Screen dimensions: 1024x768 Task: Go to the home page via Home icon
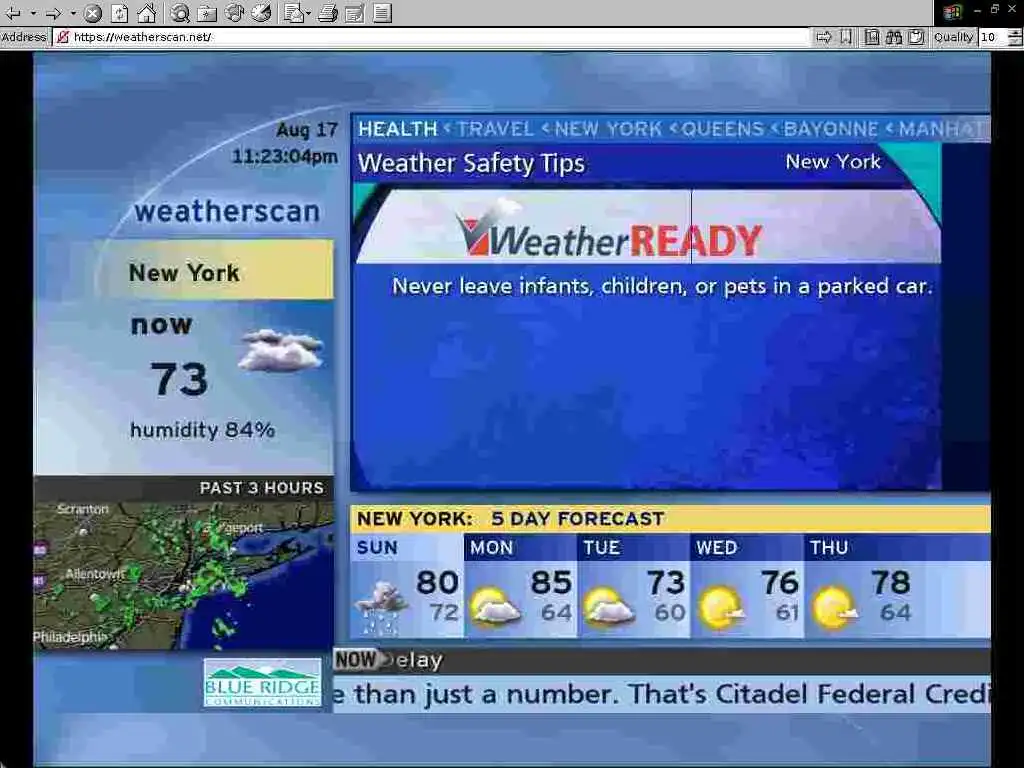[146, 12]
